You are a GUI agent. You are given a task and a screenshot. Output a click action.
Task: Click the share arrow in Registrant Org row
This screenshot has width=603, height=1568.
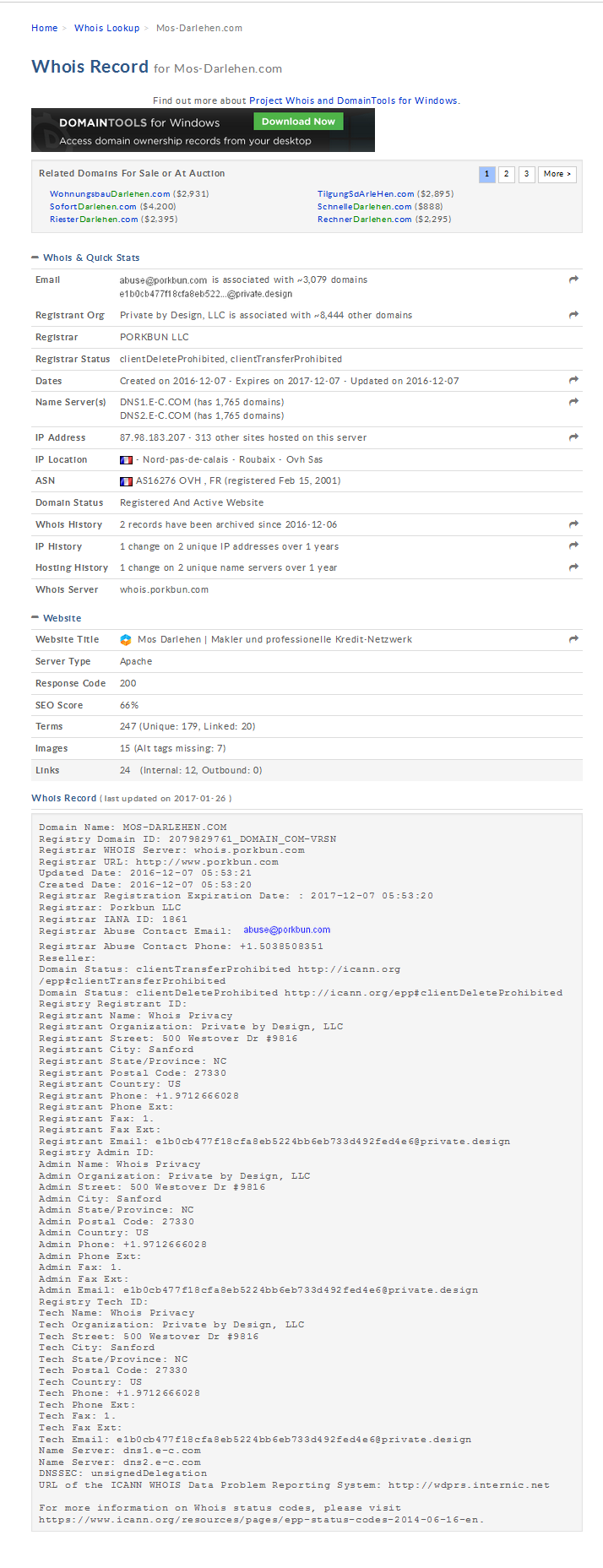coord(573,315)
